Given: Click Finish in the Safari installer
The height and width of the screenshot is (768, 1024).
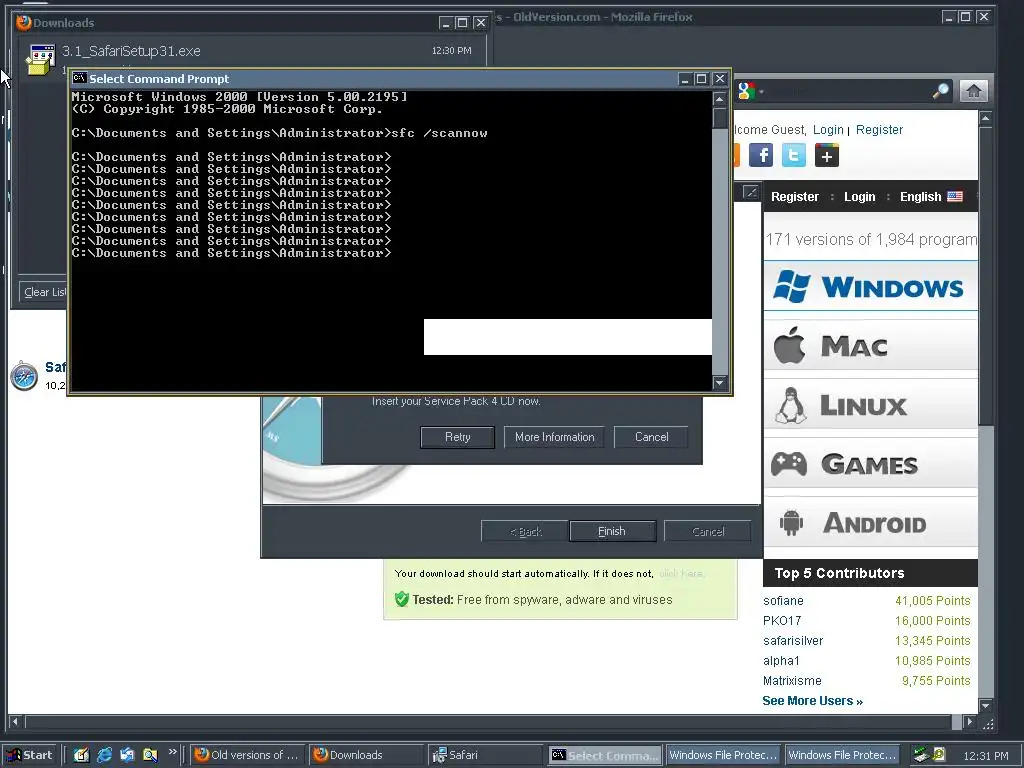Looking at the screenshot, I should 612,531.
